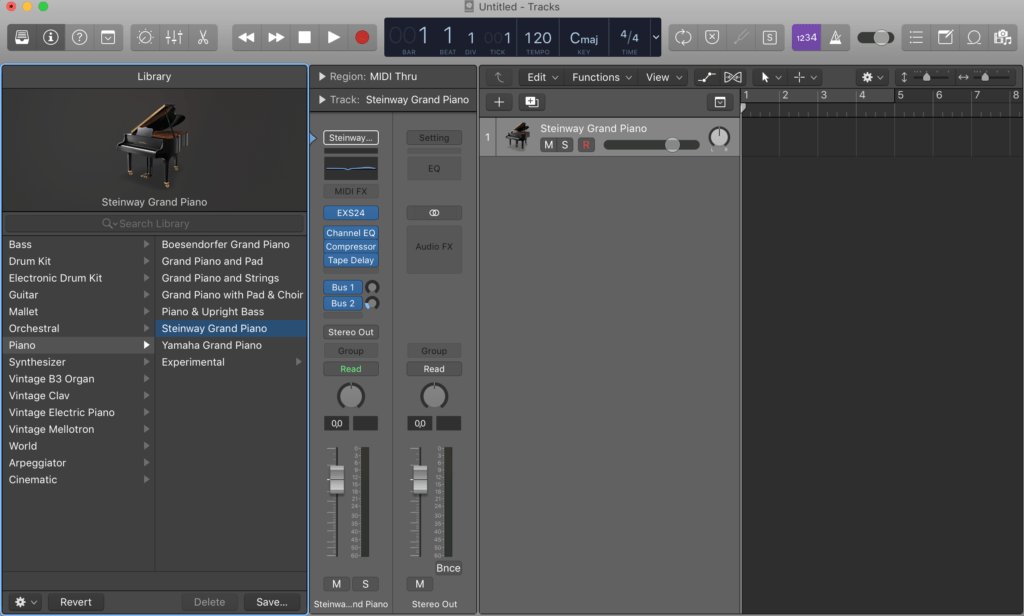Open the Toolbar display button
The image size is (1024, 616).
pos(108,37)
